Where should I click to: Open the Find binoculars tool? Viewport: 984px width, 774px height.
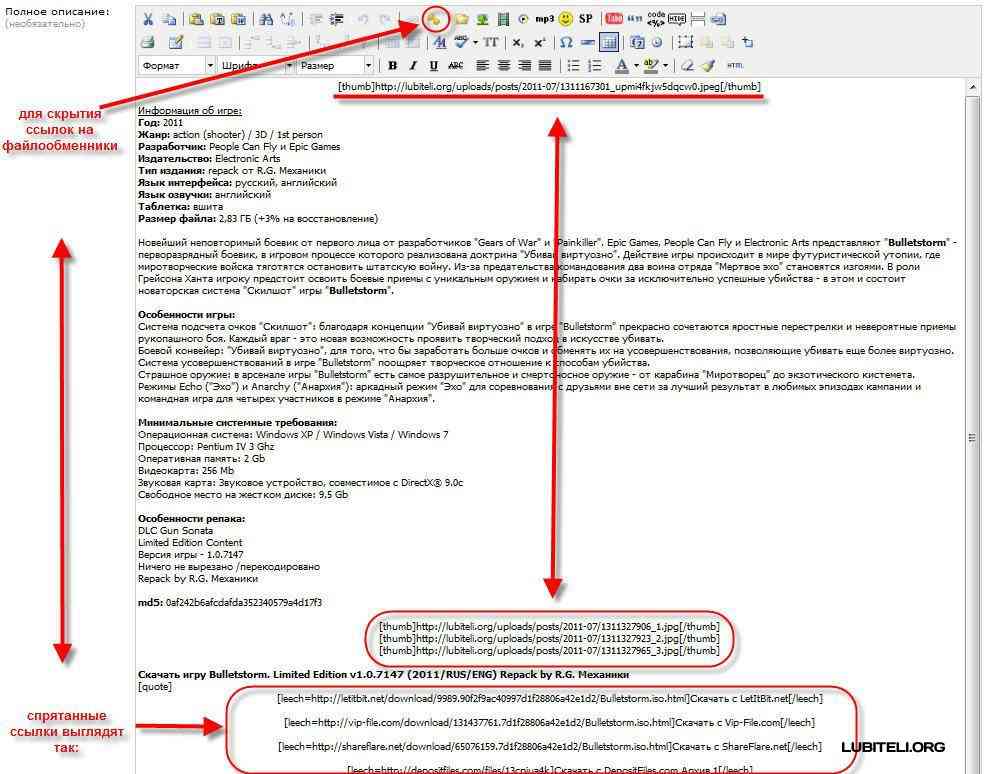click(266, 19)
